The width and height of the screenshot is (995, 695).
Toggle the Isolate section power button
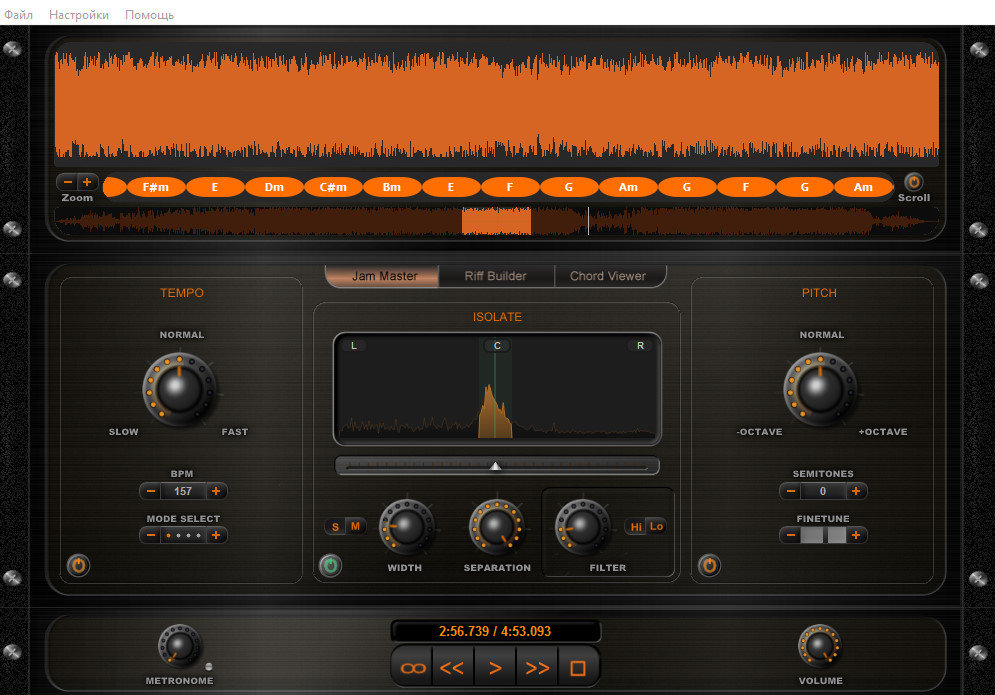pyautogui.click(x=330, y=567)
